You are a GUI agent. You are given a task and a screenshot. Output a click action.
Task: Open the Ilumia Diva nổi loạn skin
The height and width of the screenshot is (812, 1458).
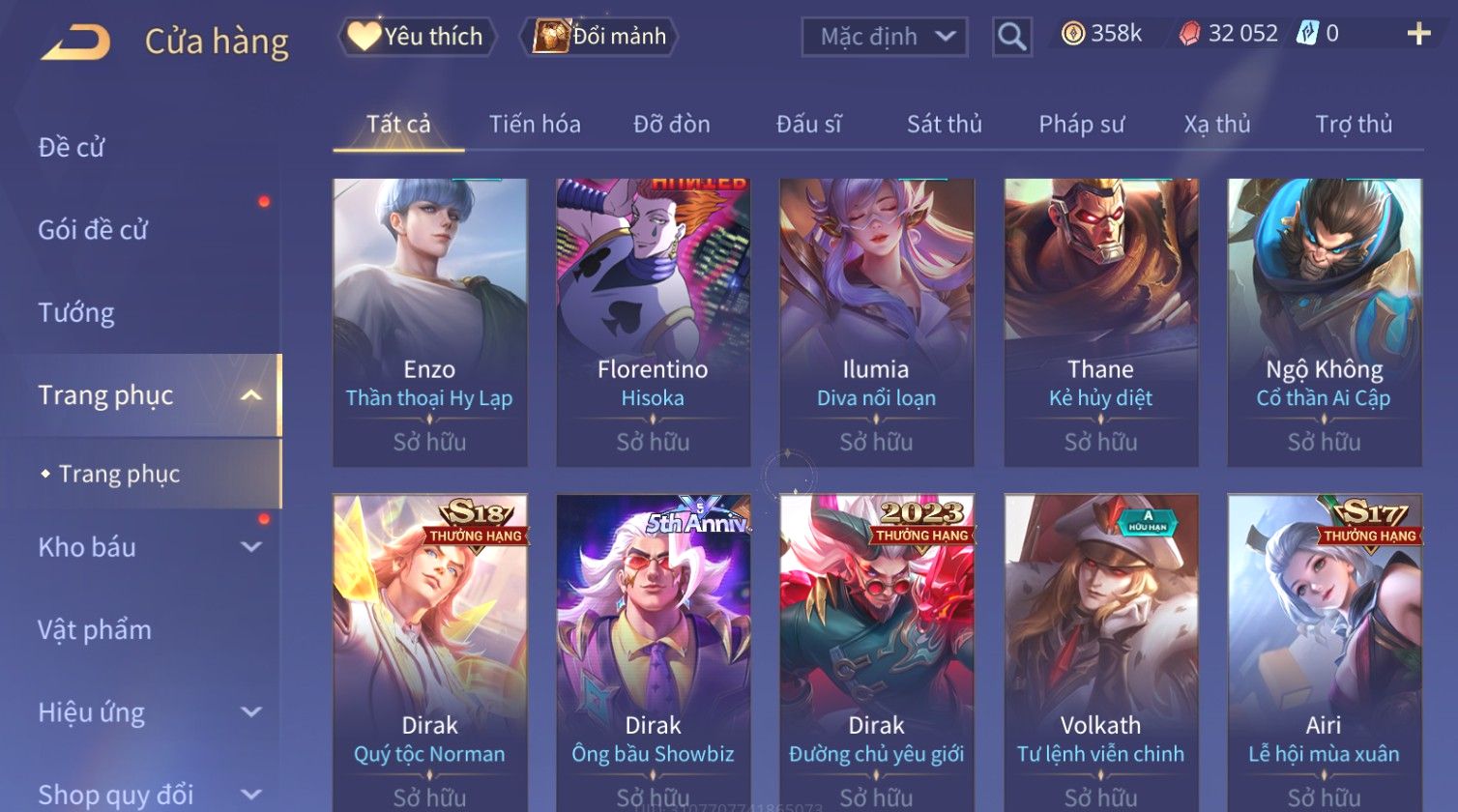[x=877, y=323]
